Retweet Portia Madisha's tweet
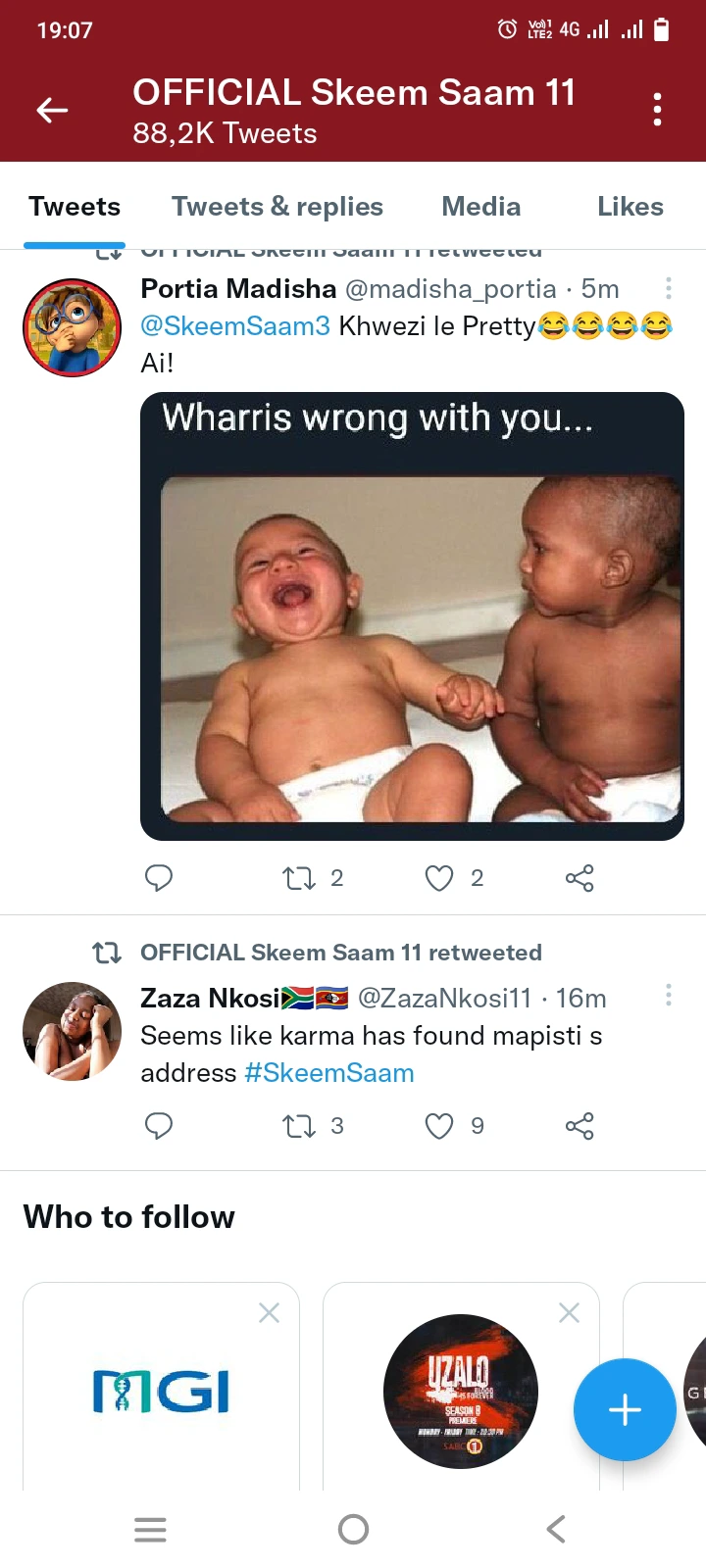 pos(299,877)
